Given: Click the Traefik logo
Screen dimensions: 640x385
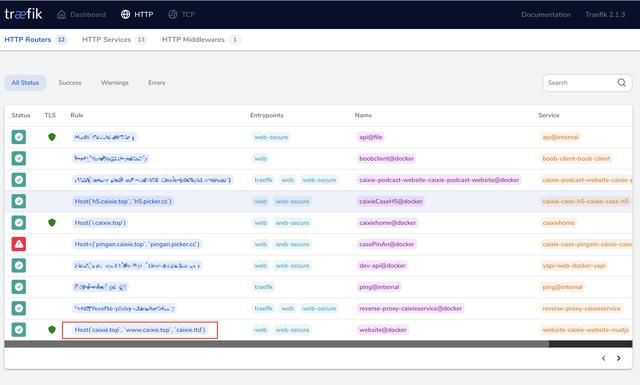Looking at the screenshot, I should [23, 14].
